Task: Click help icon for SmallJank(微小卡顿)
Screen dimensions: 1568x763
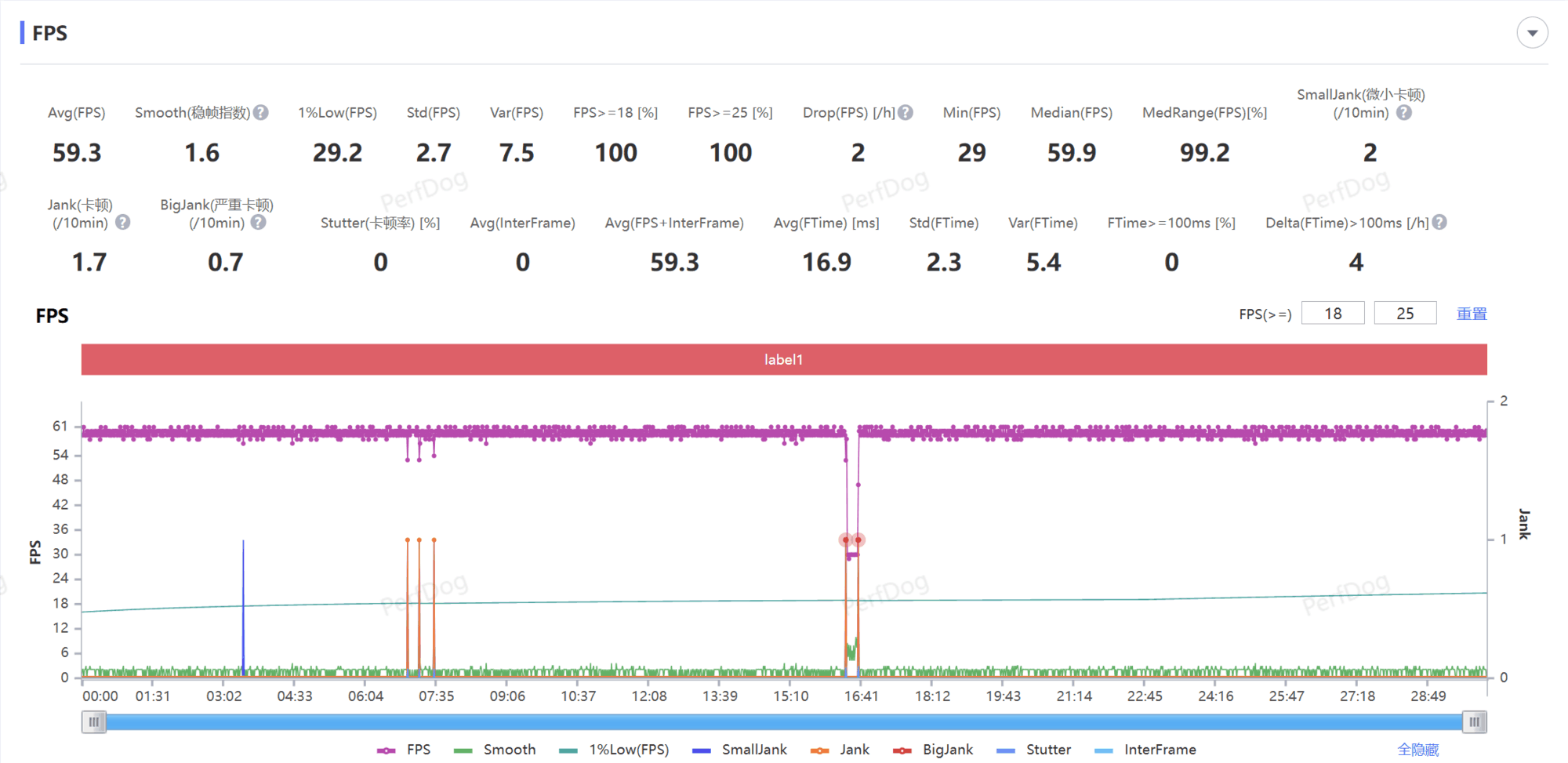Action: click(x=1404, y=113)
